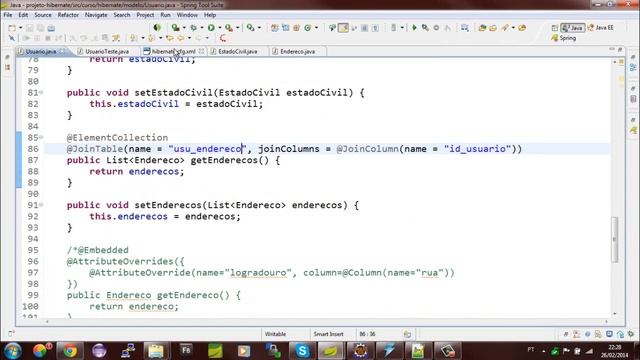Click the Run External Tools icon
This screenshot has height=360, width=640.
click(x=229, y=28)
